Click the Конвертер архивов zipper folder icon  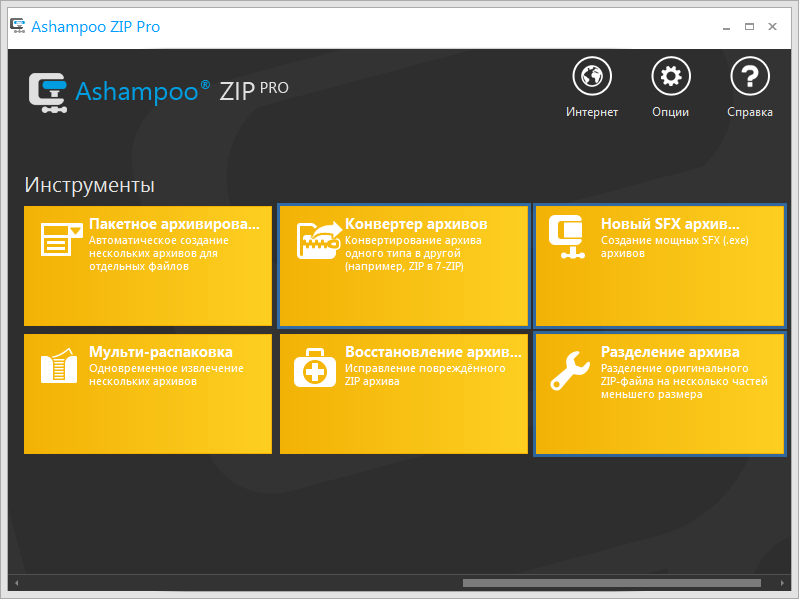point(318,239)
